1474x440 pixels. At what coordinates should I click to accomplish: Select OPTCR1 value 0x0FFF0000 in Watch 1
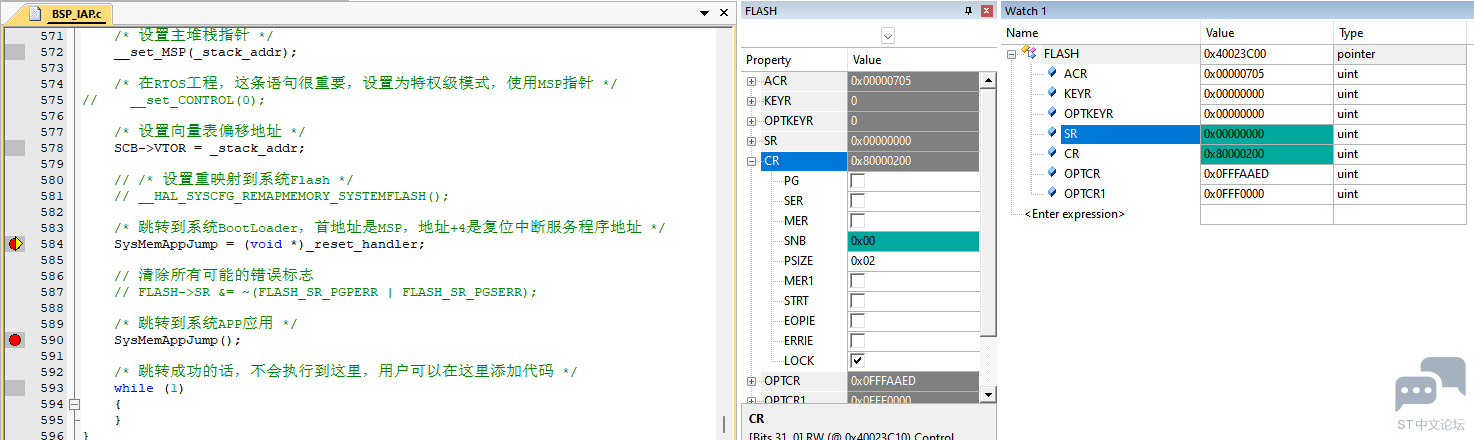click(1267, 194)
